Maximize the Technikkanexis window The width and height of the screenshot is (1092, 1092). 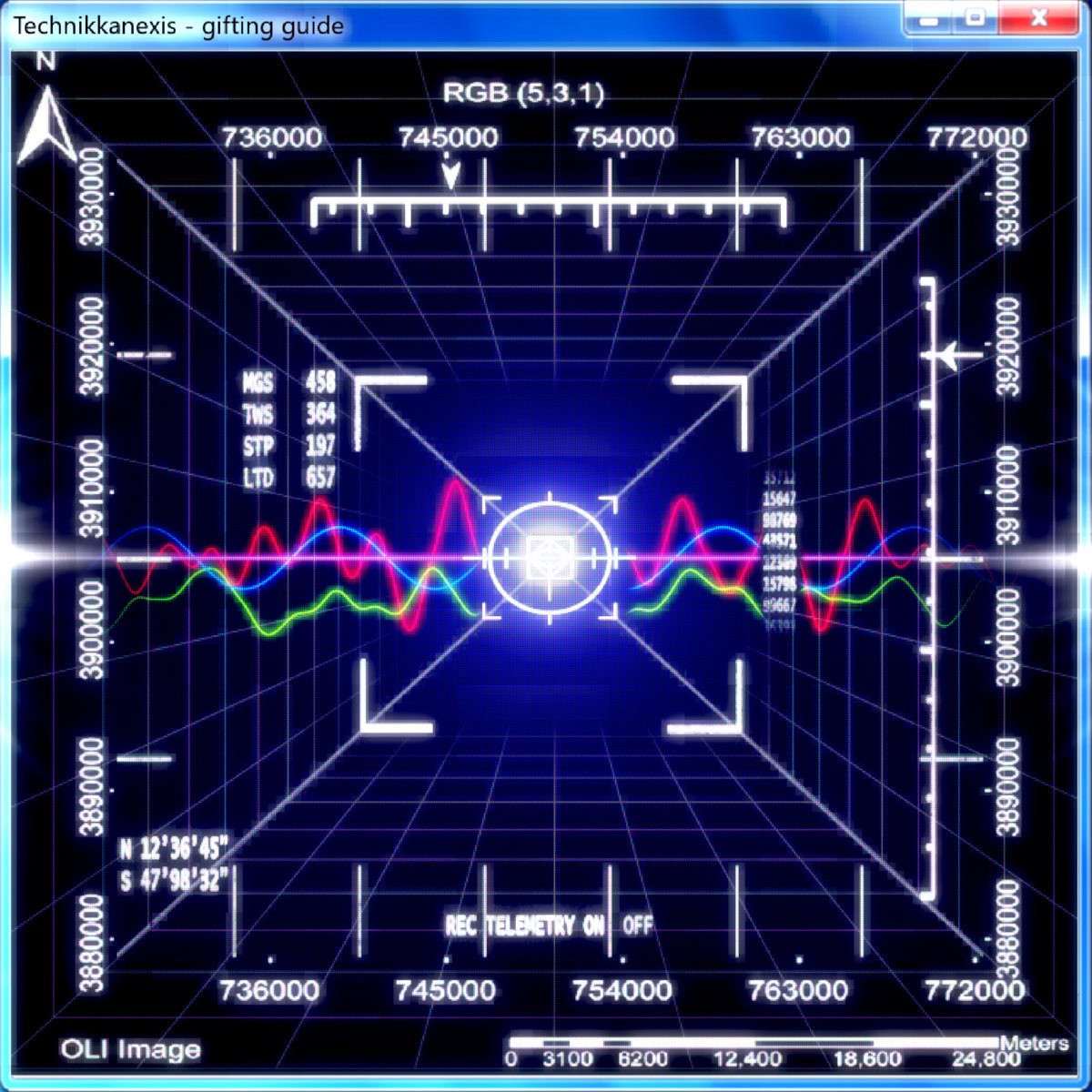pos(975,18)
